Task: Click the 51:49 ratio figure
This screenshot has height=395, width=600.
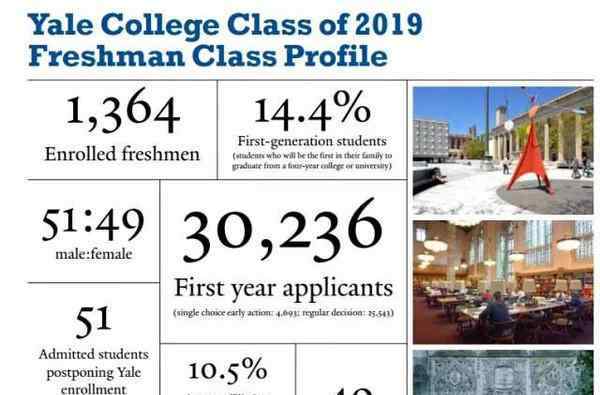Action: pos(93,225)
